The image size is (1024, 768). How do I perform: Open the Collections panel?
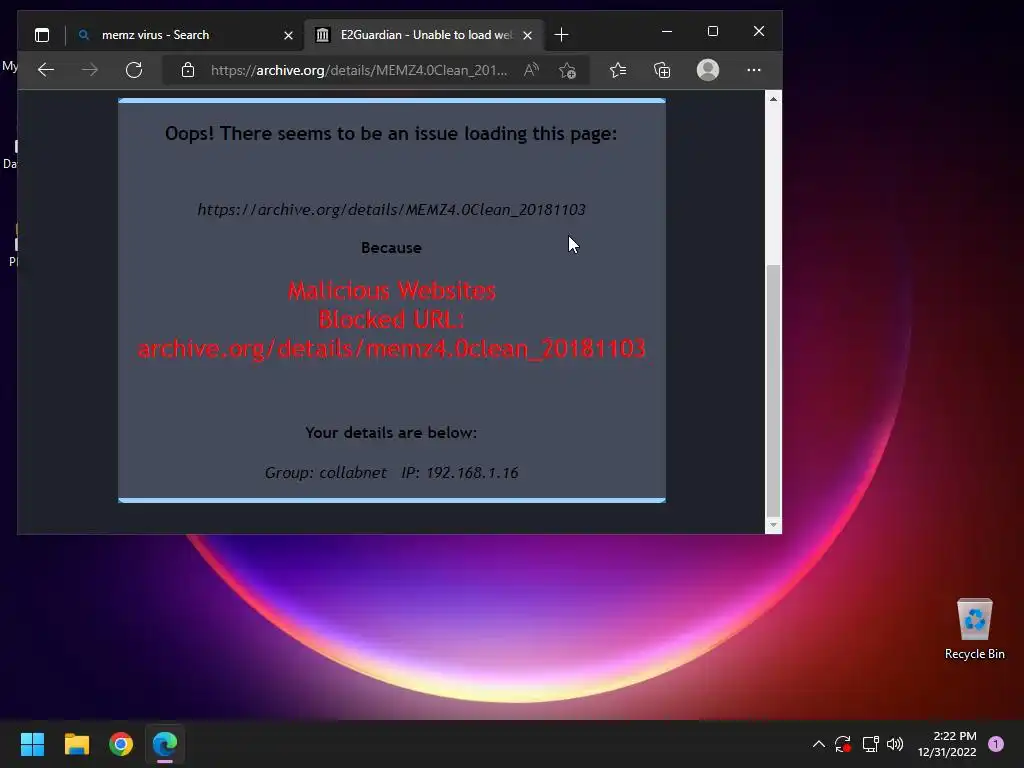(x=662, y=70)
